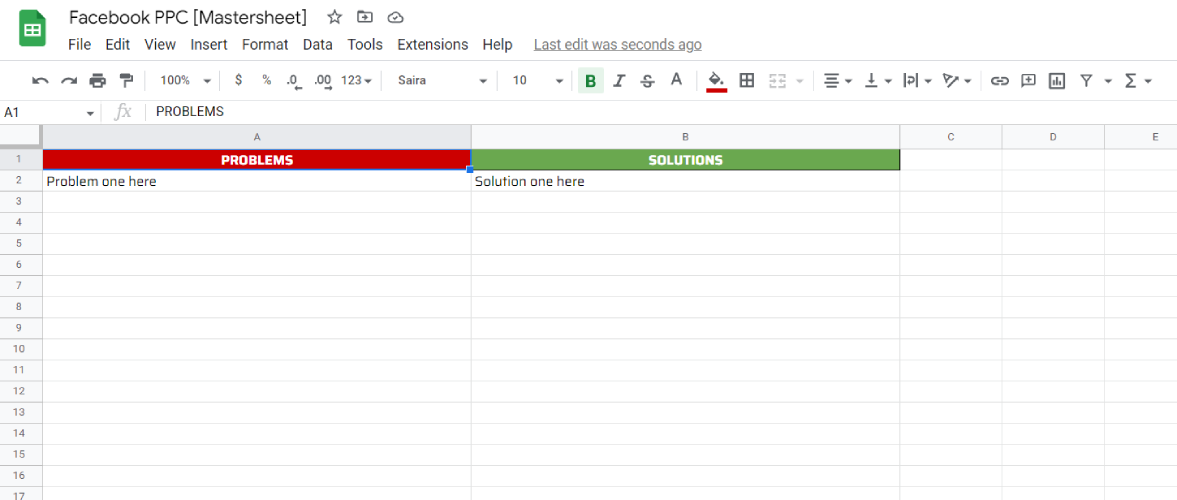Open text rotation dropdown
The width and height of the screenshot is (1177, 500).
tap(957, 80)
